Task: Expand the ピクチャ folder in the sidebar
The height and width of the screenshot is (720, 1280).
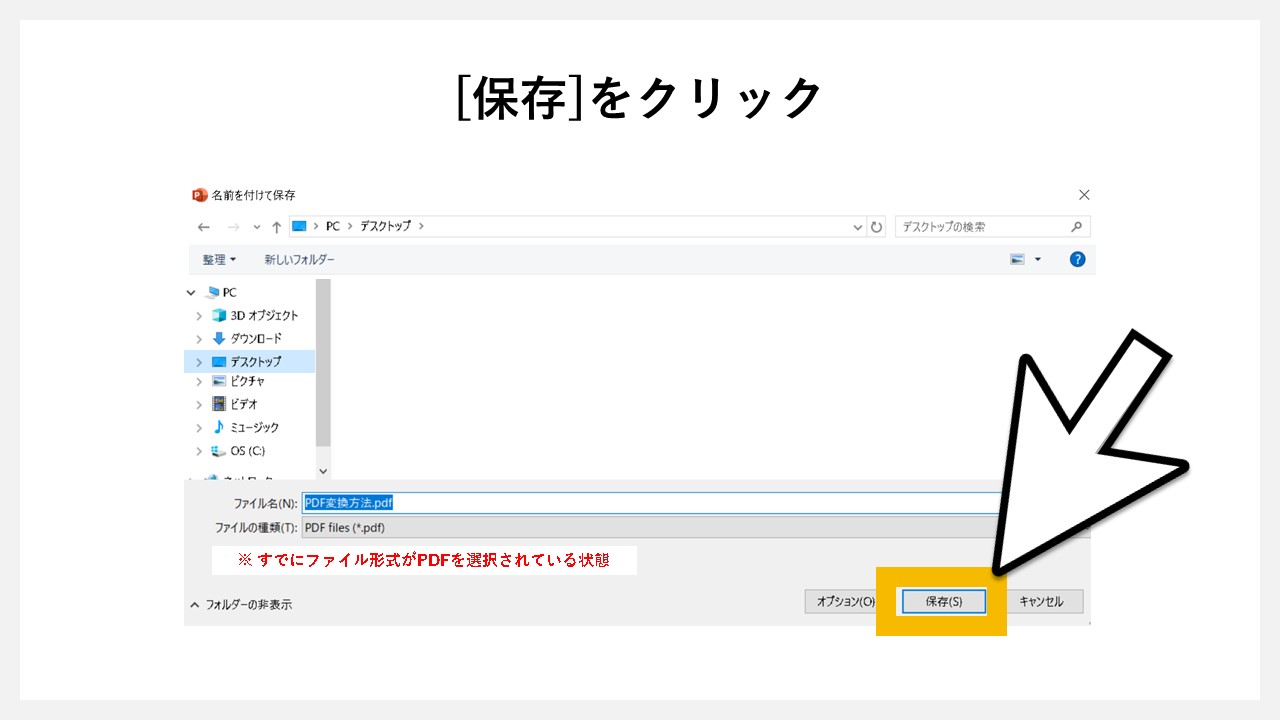Action: (199, 381)
